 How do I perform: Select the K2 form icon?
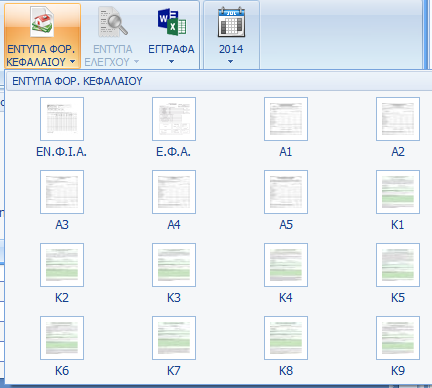(x=62, y=265)
